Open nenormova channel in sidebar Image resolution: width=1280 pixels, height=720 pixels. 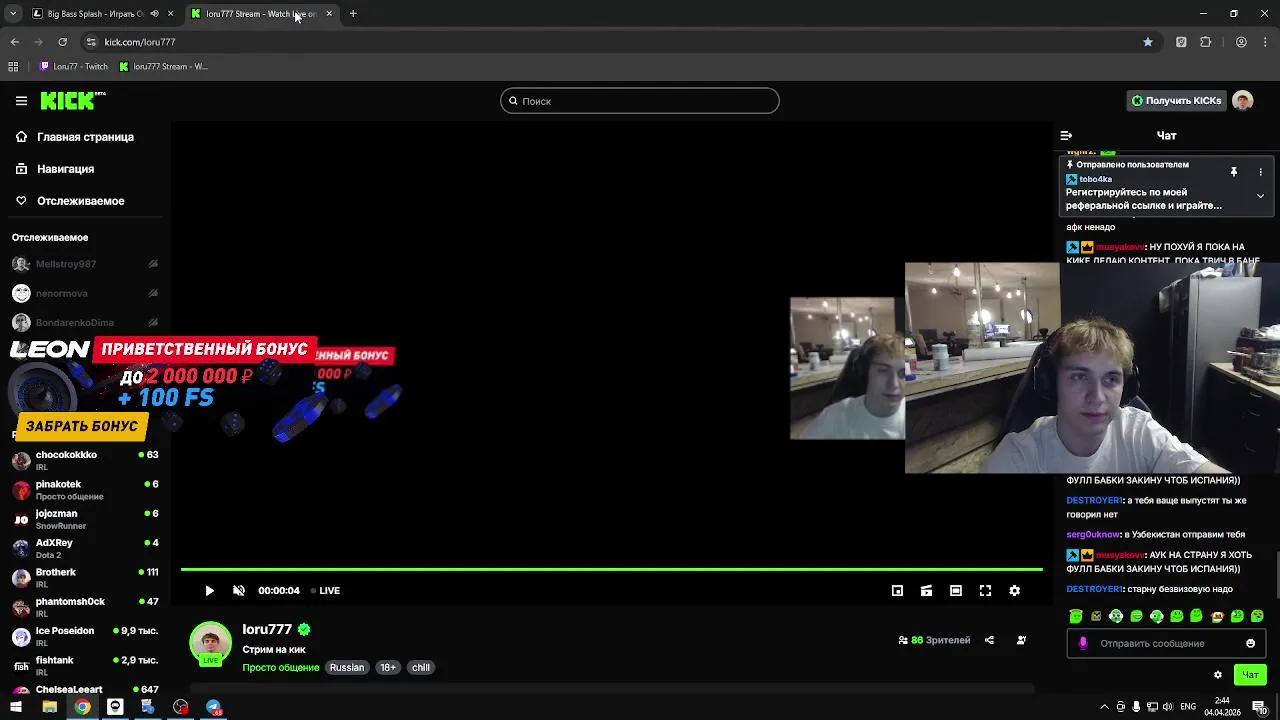(85, 293)
